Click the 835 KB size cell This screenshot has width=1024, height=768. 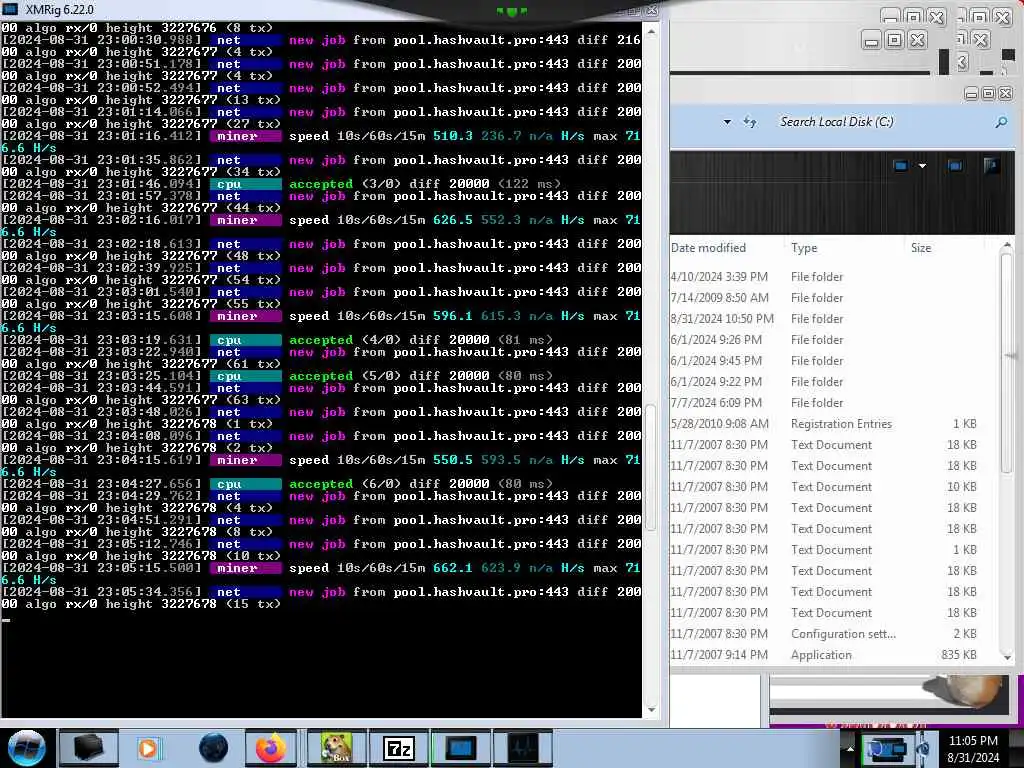(x=959, y=654)
